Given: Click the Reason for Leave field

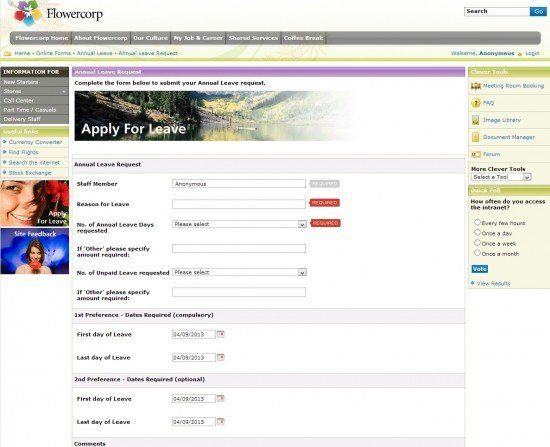Looking at the screenshot, I should [239, 204].
